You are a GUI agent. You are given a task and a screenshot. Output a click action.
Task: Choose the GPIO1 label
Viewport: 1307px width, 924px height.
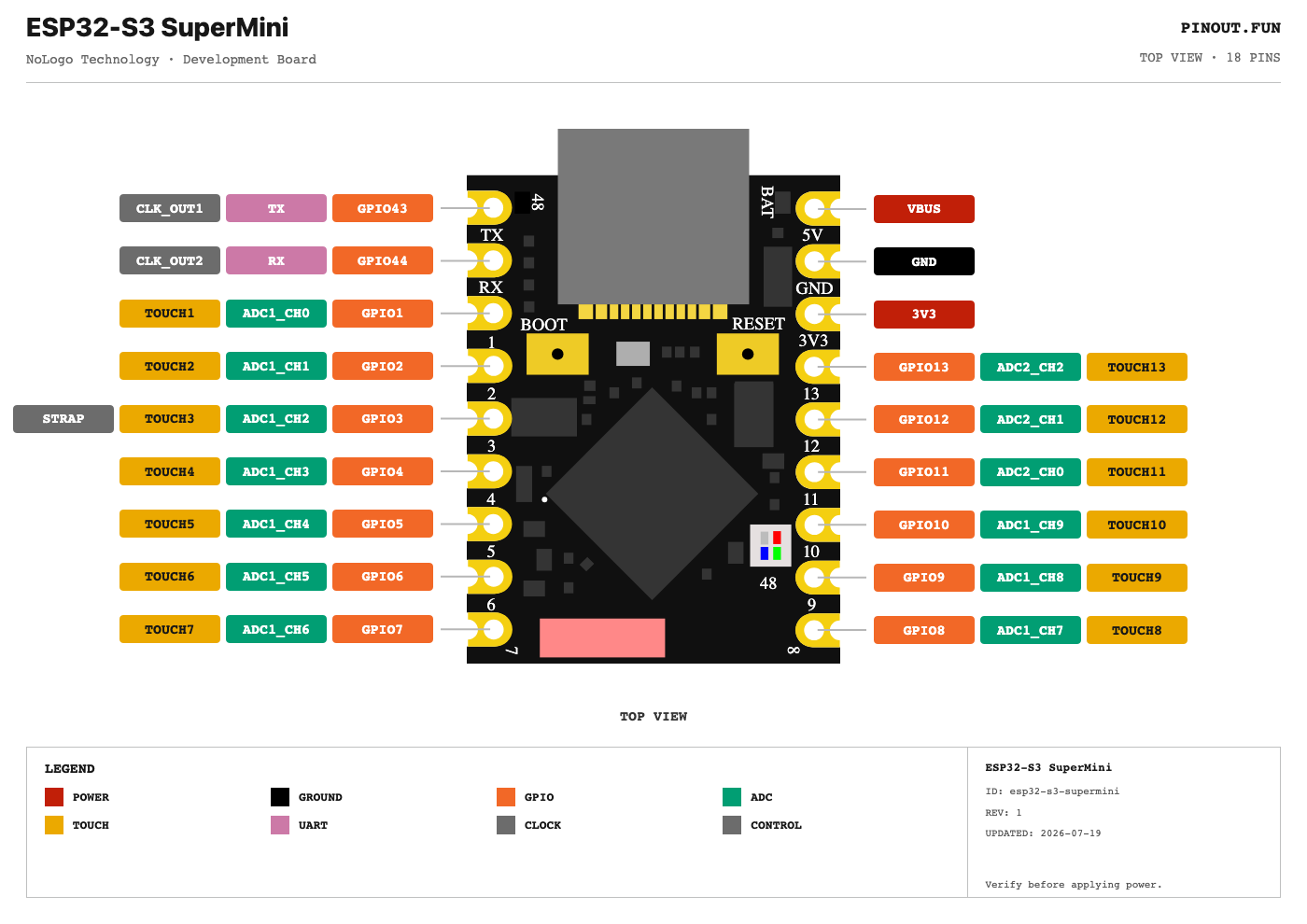click(x=383, y=314)
